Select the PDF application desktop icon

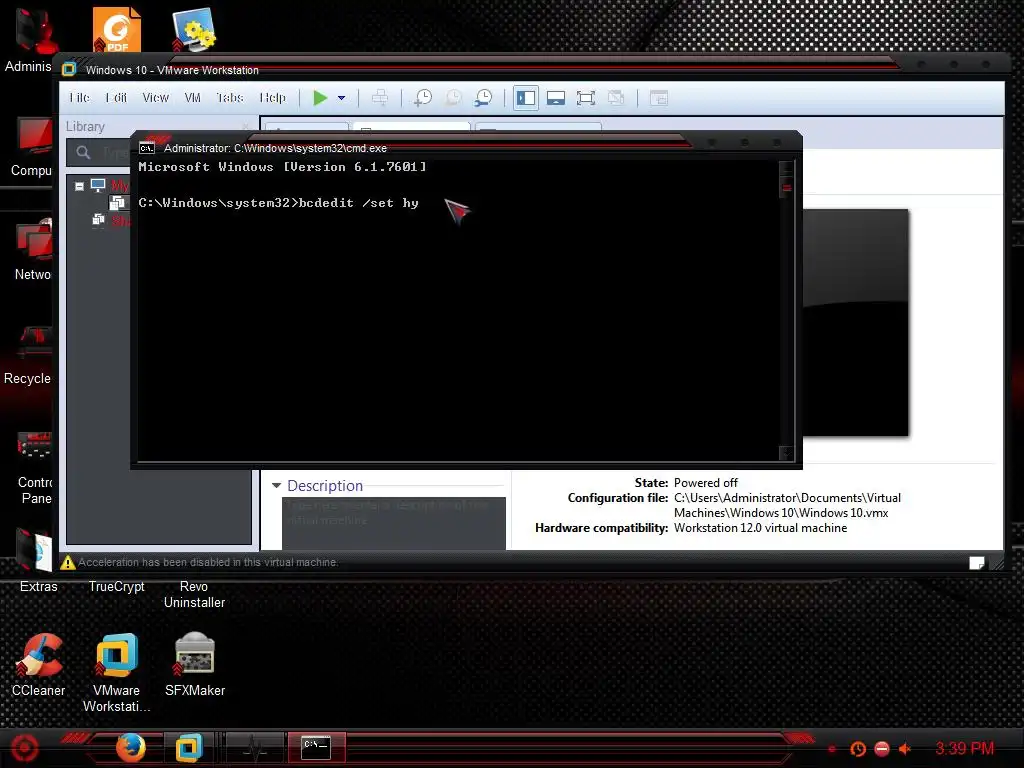(117, 29)
